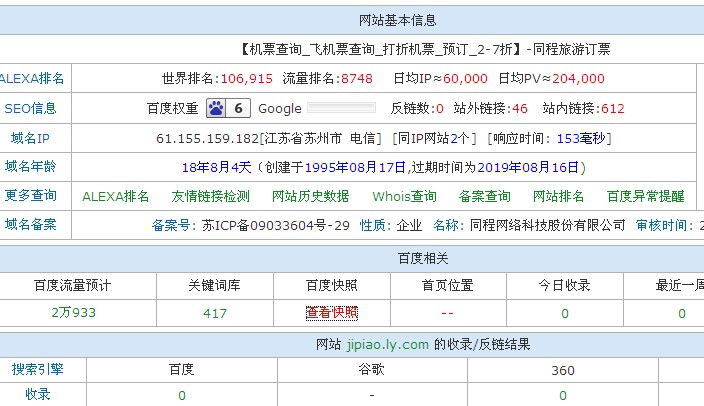Image resolution: width=704 pixels, height=406 pixels.
Task: Open the ALEXA排名 query link
Action: coord(116,196)
